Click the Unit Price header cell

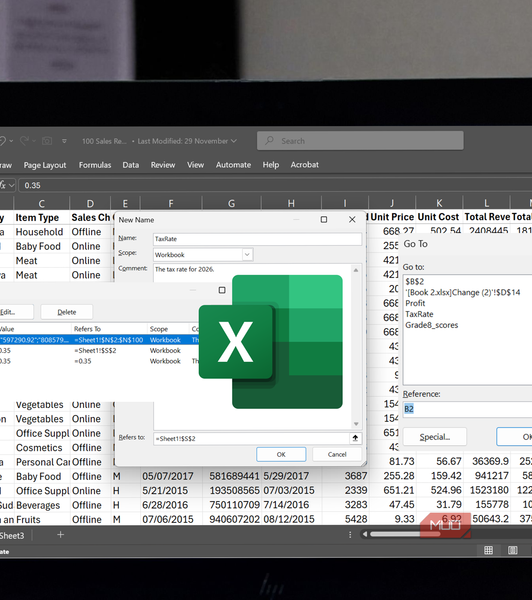click(x=392, y=217)
